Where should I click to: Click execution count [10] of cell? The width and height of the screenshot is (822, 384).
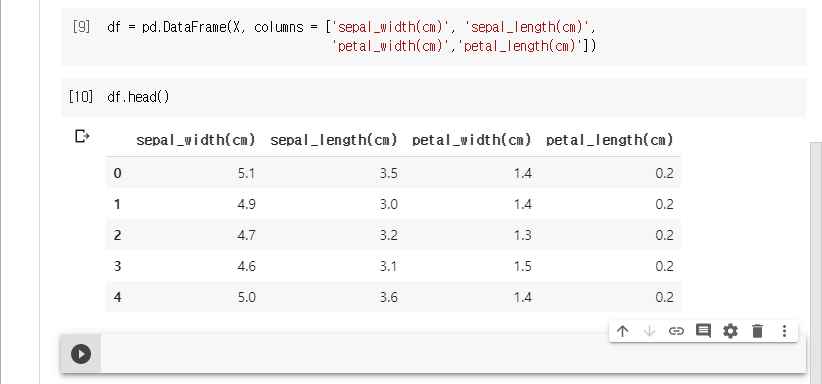[x=81, y=97]
